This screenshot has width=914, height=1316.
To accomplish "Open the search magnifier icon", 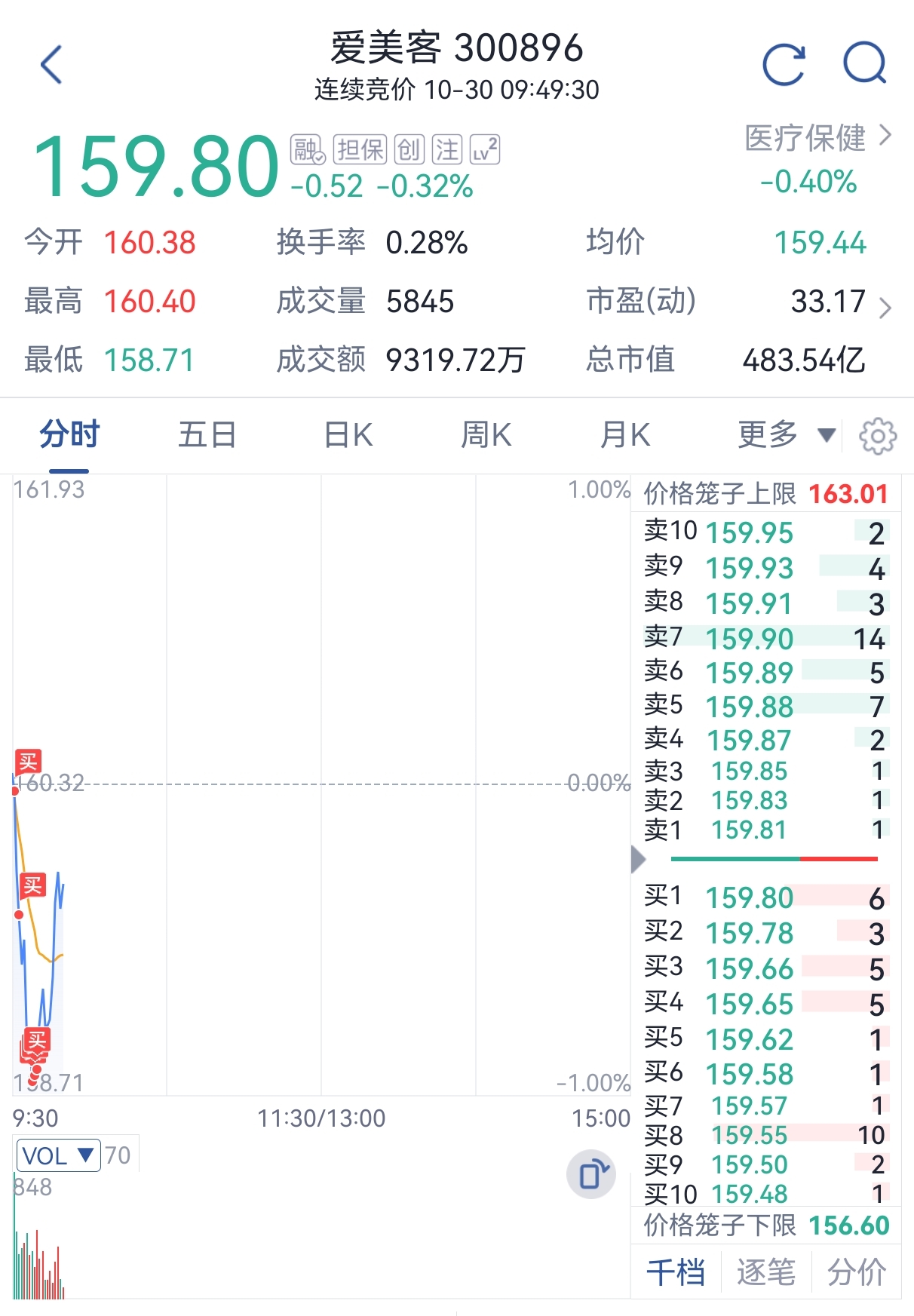I will click(x=864, y=65).
